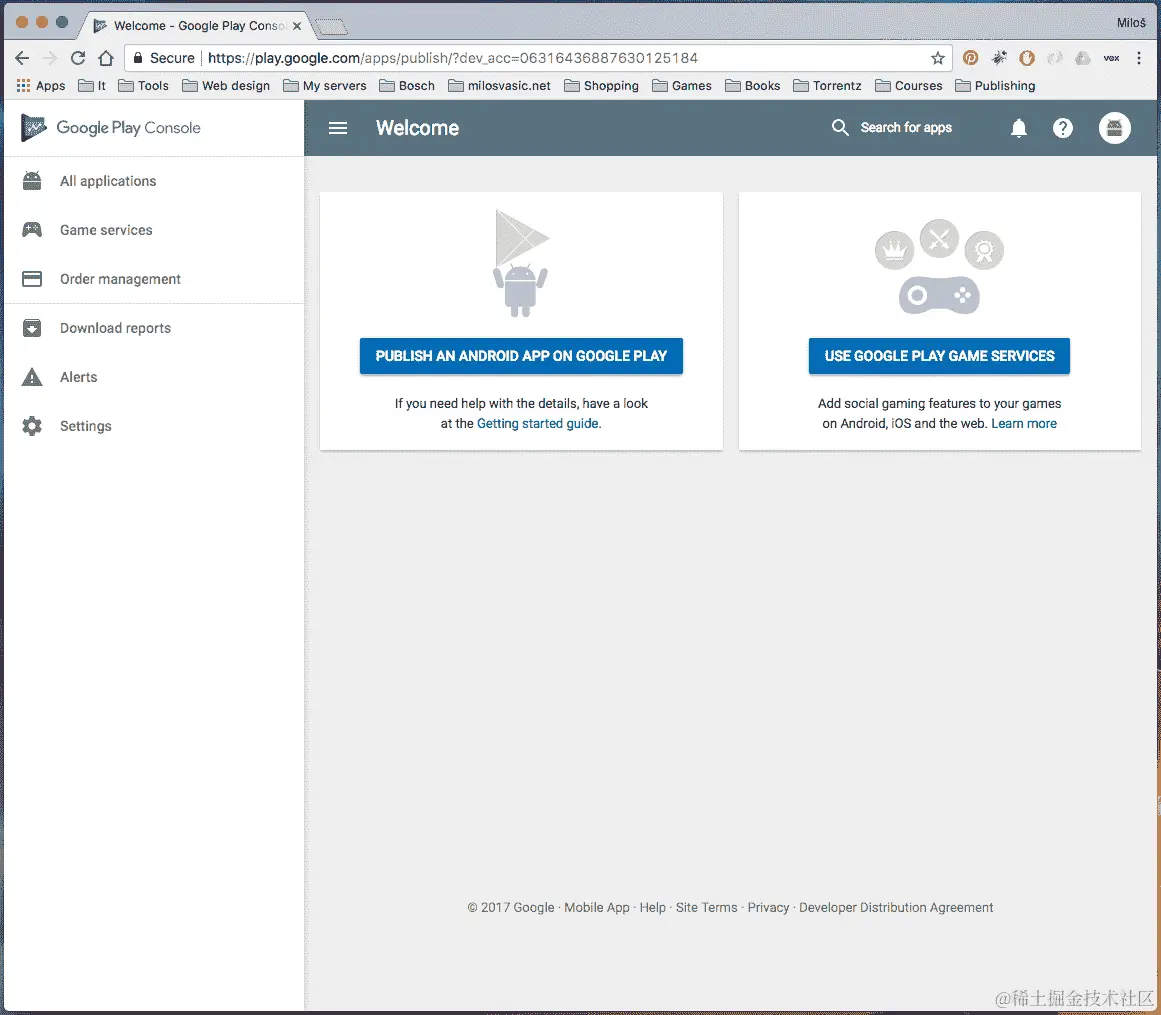Click the vox extension icon
The image size is (1161, 1015).
tap(1111, 58)
